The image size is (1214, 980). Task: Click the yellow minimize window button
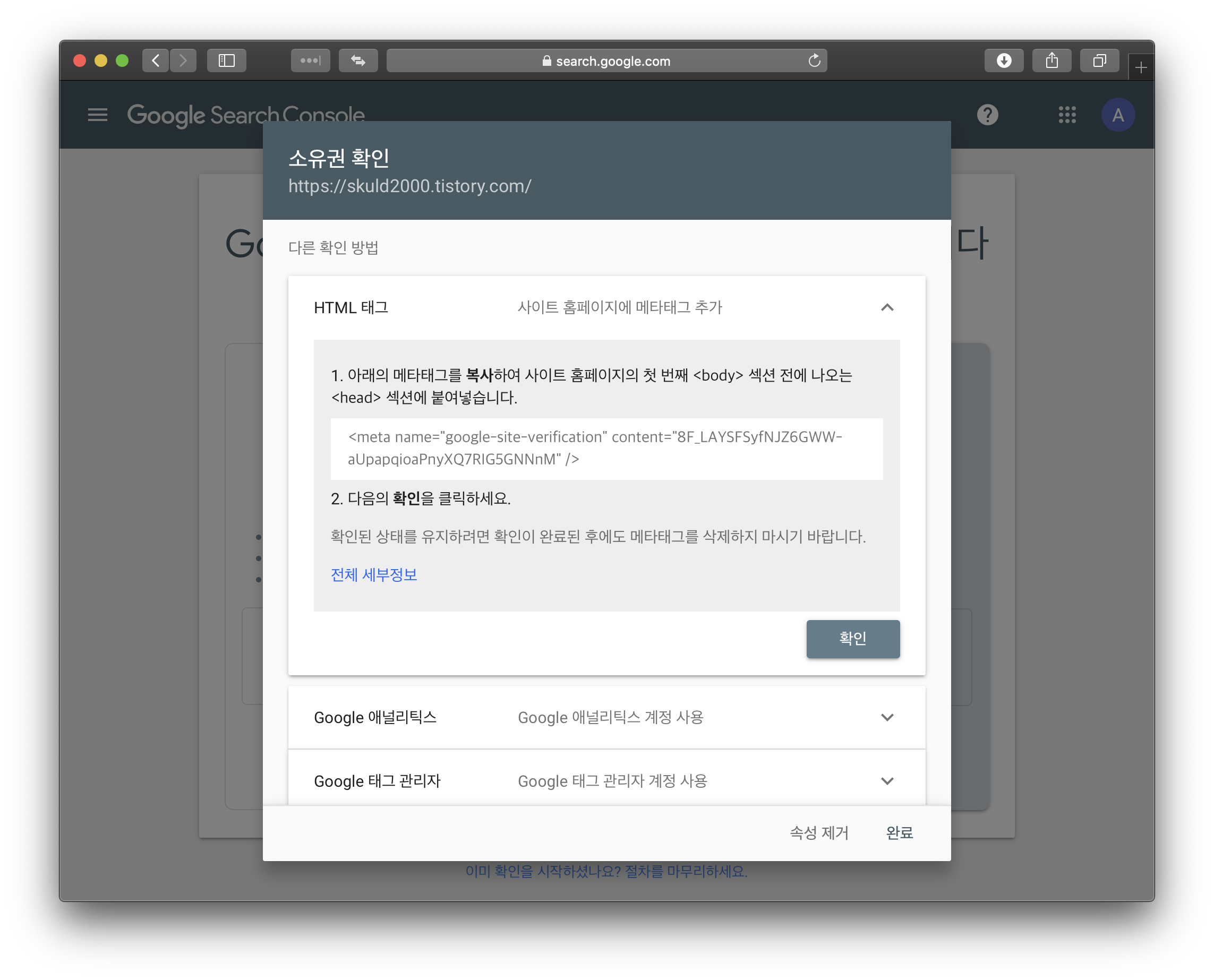tap(100, 61)
